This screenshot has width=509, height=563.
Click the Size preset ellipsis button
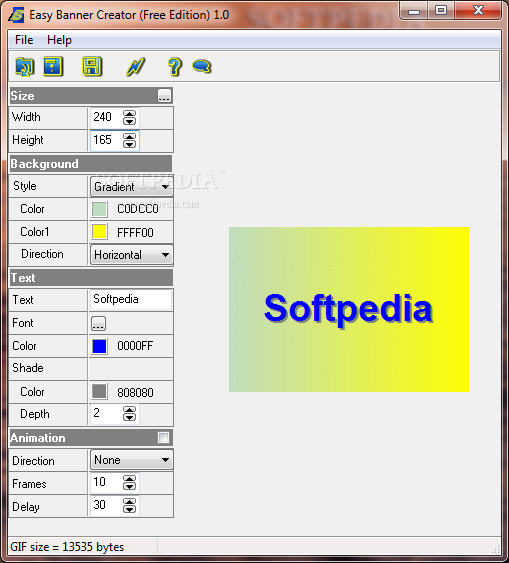pyautogui.click(x=164, y=96)
